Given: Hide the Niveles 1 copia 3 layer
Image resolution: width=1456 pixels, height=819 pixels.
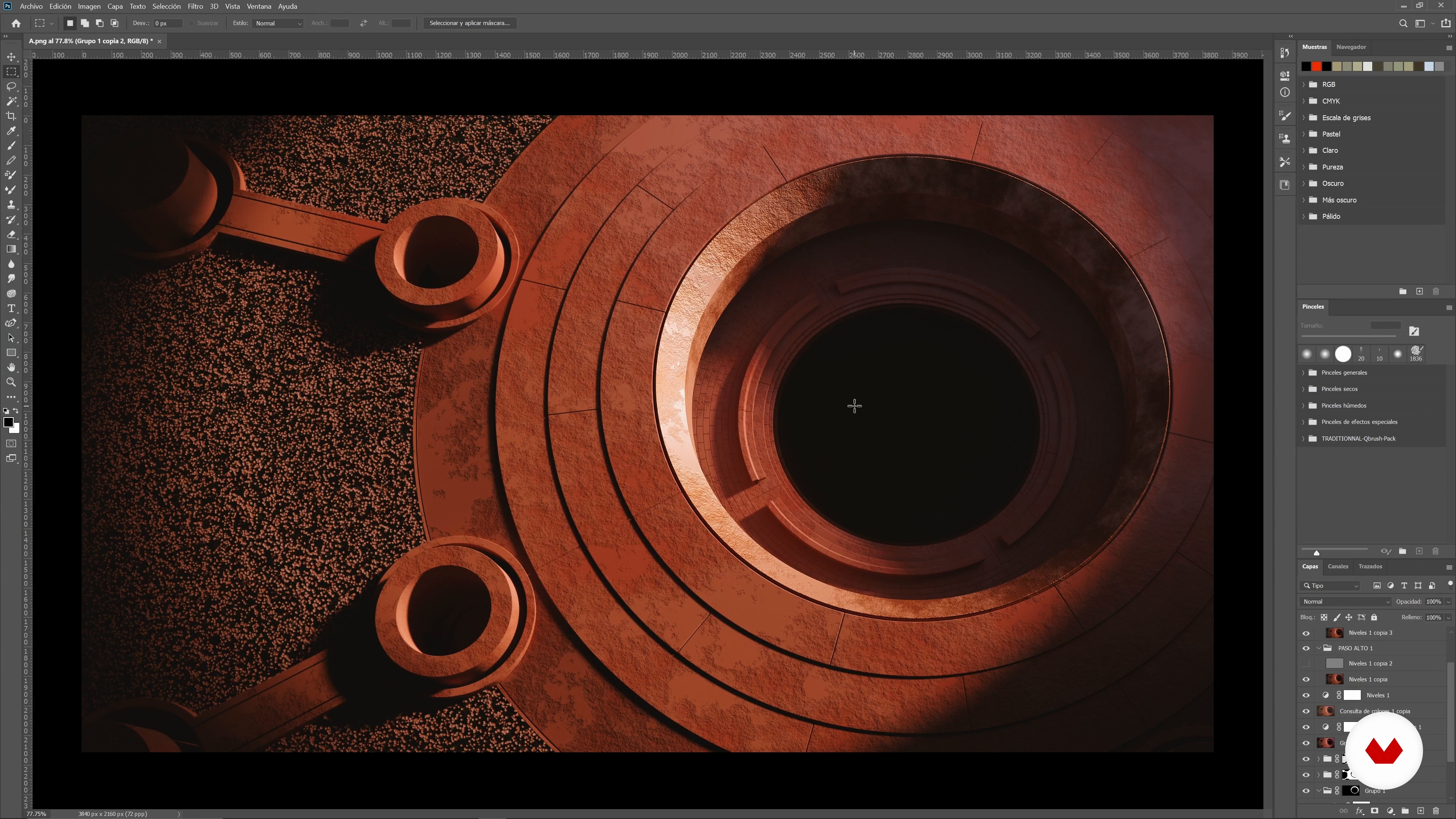Looking at the screenshot, I should (x=1305, y=633).
